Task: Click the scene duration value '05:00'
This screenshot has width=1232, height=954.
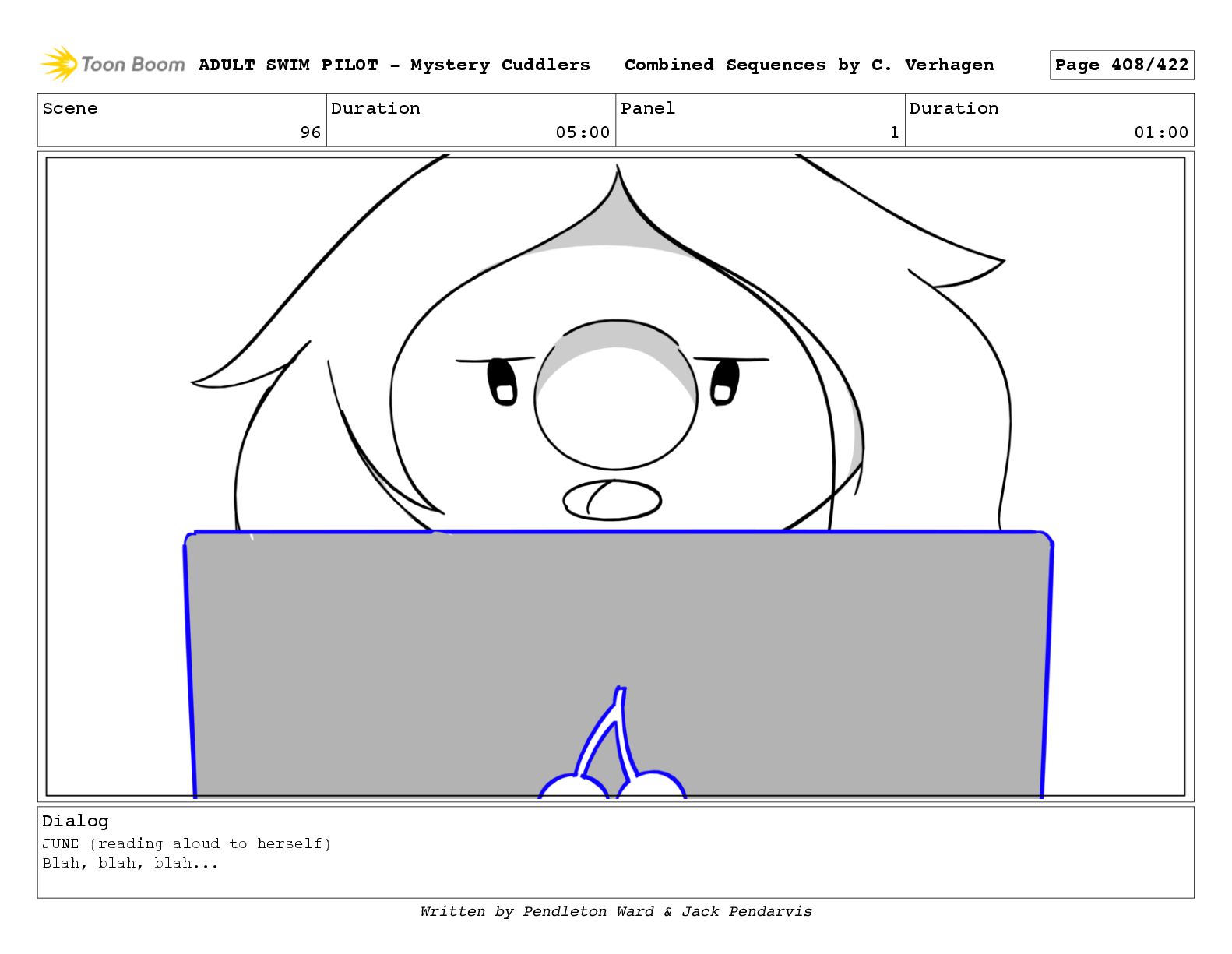Action: [x=583, y=132]
